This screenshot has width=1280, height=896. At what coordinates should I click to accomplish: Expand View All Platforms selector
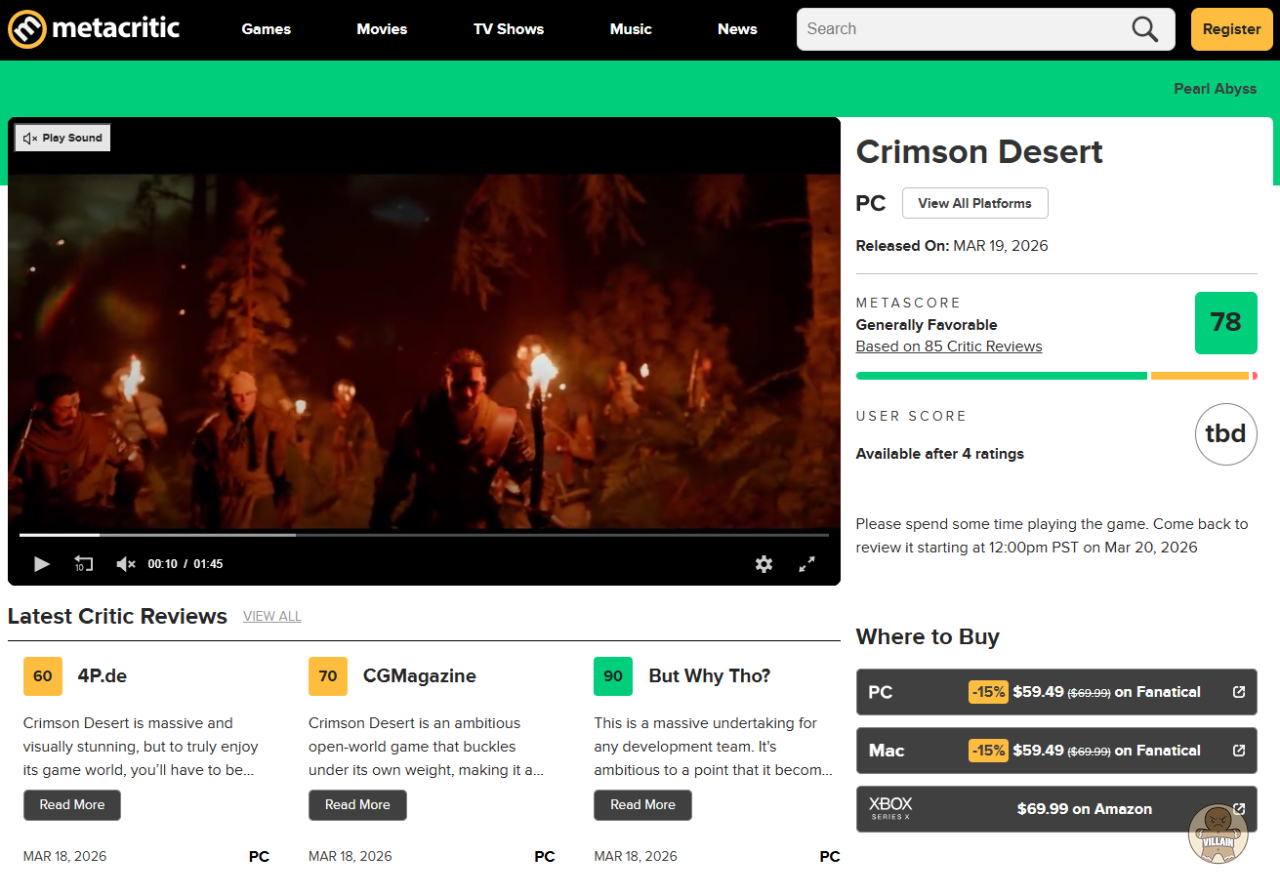[974, 203]
